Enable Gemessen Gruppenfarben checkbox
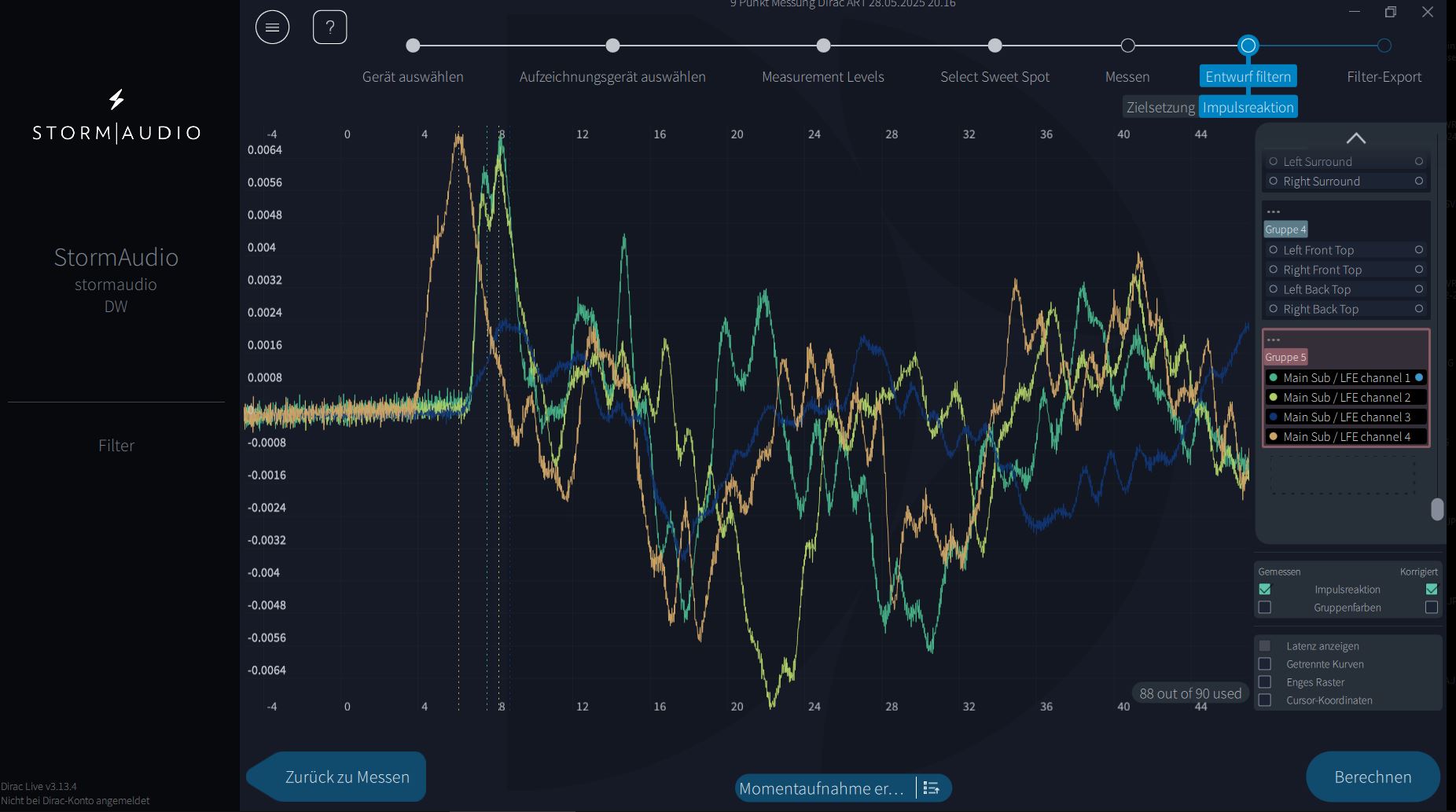Image resolution: width=1456 pixels, height=812 pixels. pos(1265,607)
